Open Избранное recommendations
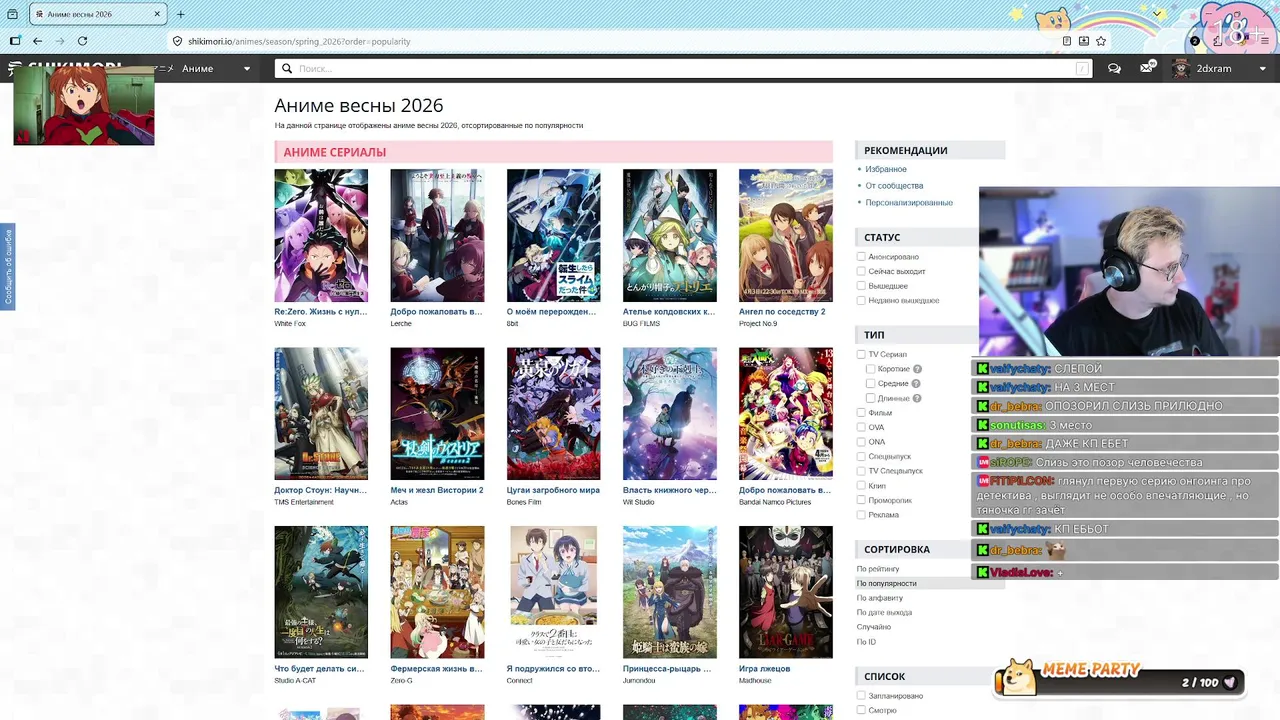Image resolution: width=1280 pixels, height=720 pixels. (886, 169)
